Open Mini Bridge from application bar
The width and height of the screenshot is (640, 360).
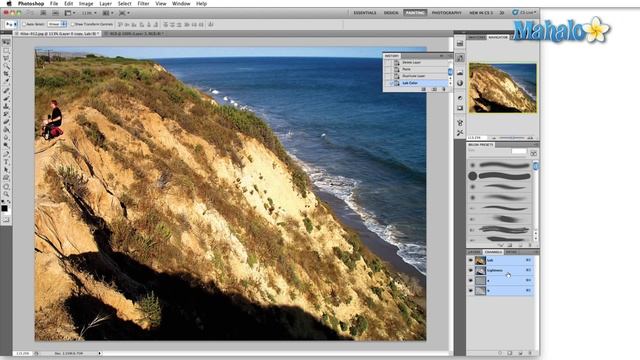[56, 13]
